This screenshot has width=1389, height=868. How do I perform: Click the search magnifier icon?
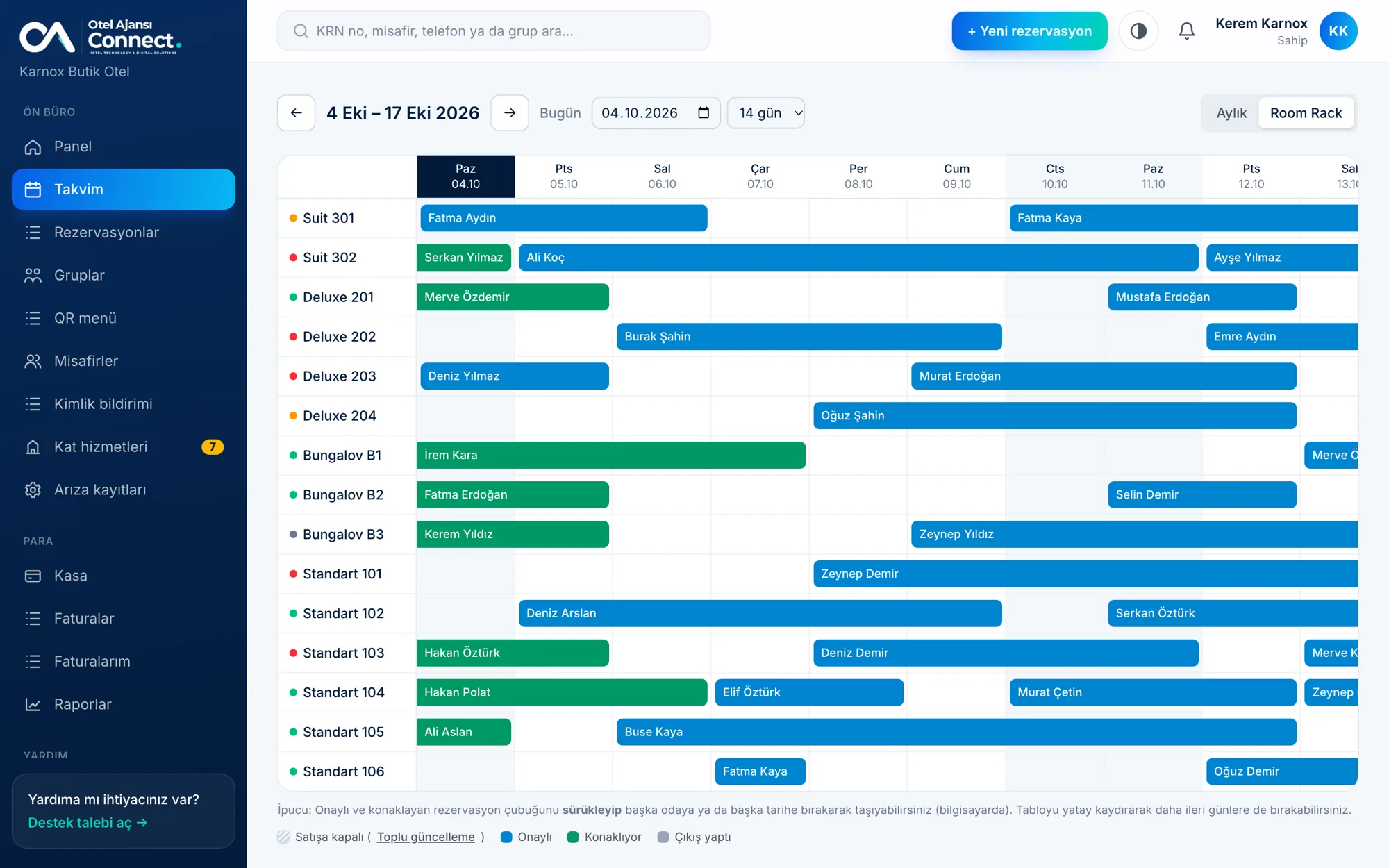click(301, 31)
